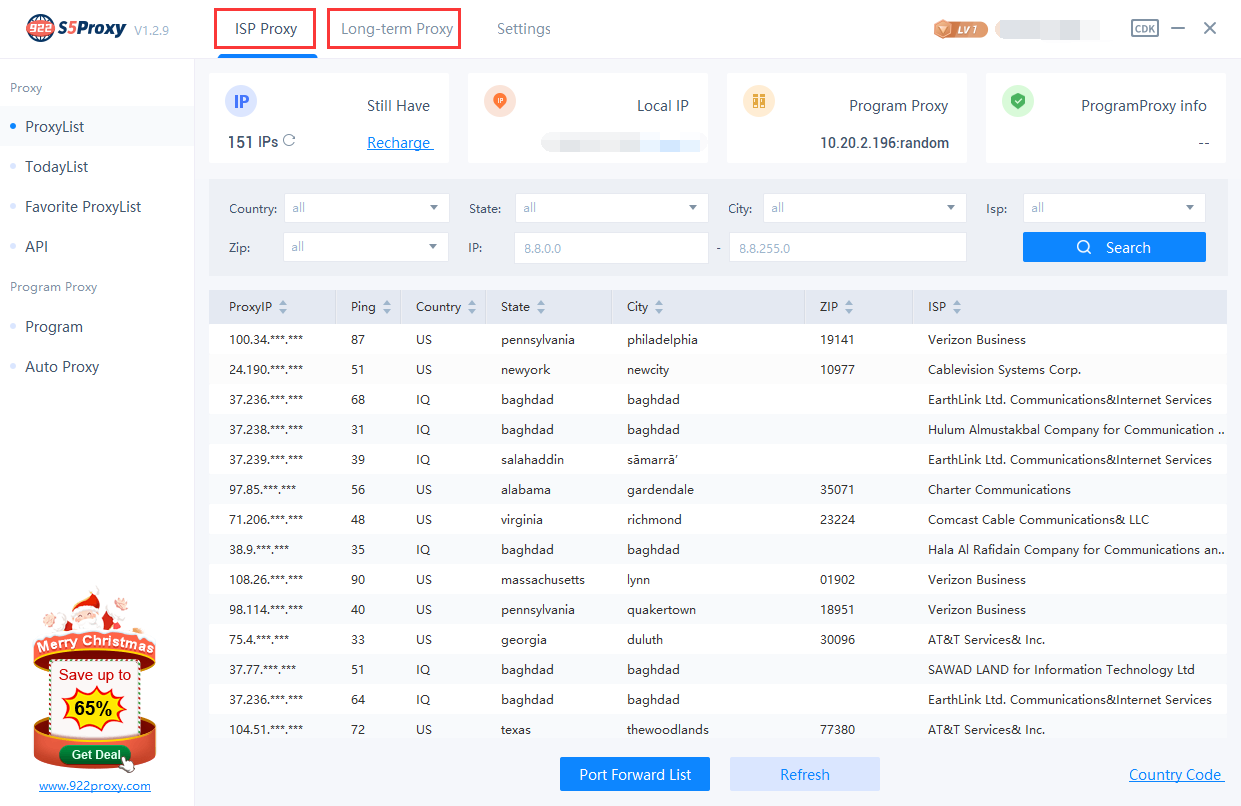Click the yellow Program Proxy icon
The image size is (1241, 806).
click(759, 101)
